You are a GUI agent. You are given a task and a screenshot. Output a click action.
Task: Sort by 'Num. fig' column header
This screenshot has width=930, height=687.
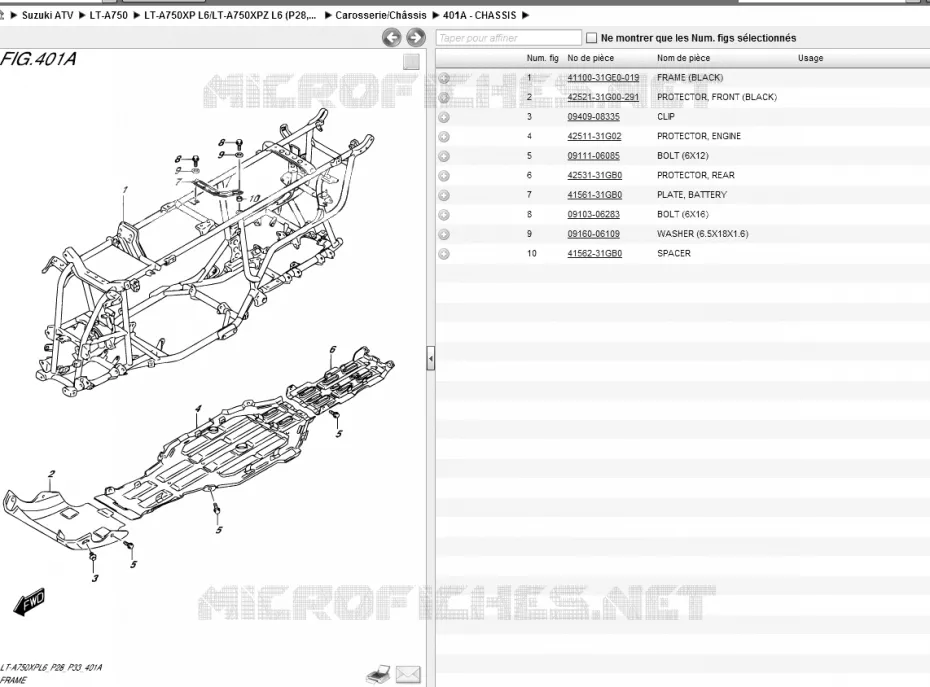(543, 58)
